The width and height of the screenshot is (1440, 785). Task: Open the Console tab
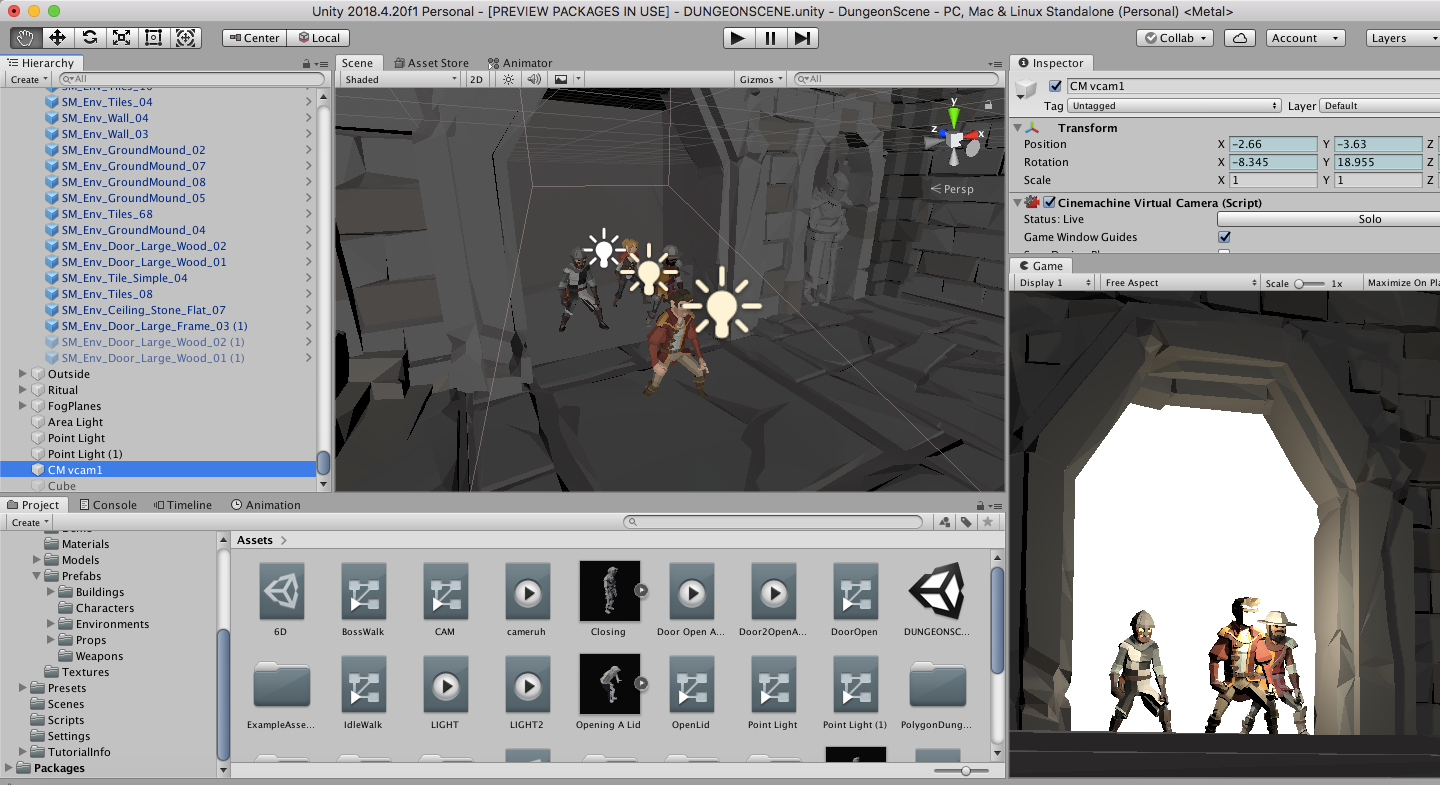(x=108, y=505)
